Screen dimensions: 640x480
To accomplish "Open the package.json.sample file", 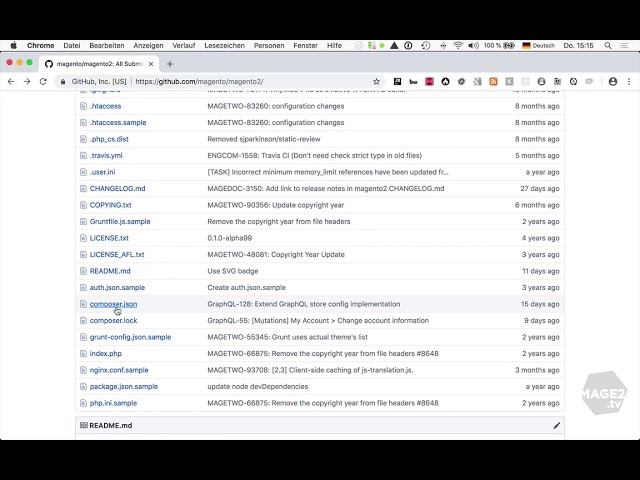I will 124,387.
